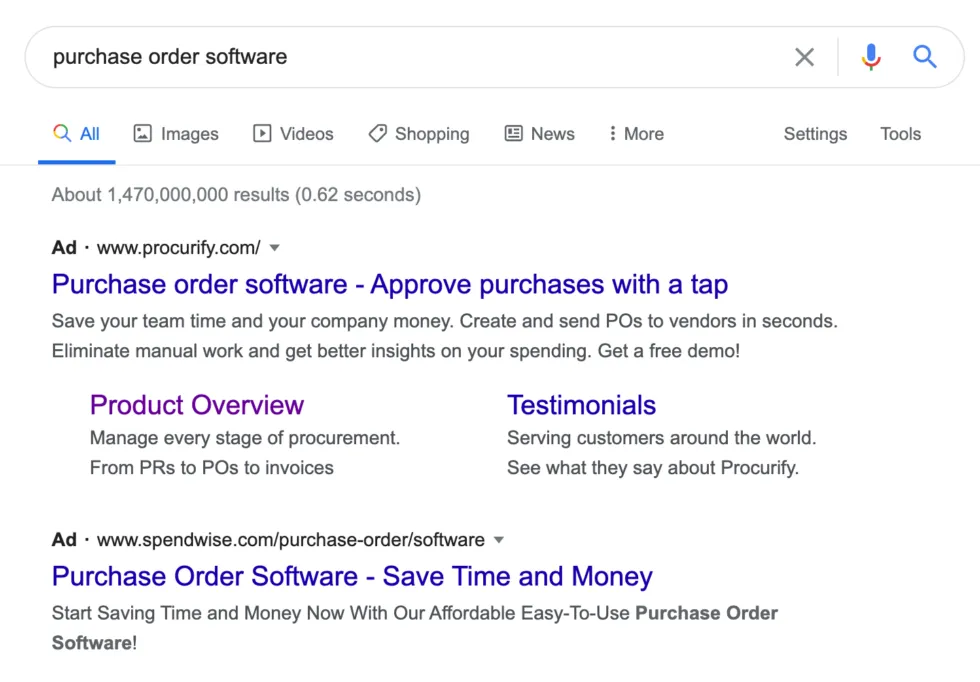The width and height of the screenshot is (980, 682).
Task: Go to the Shopping tab
Action: pos(418,134)
